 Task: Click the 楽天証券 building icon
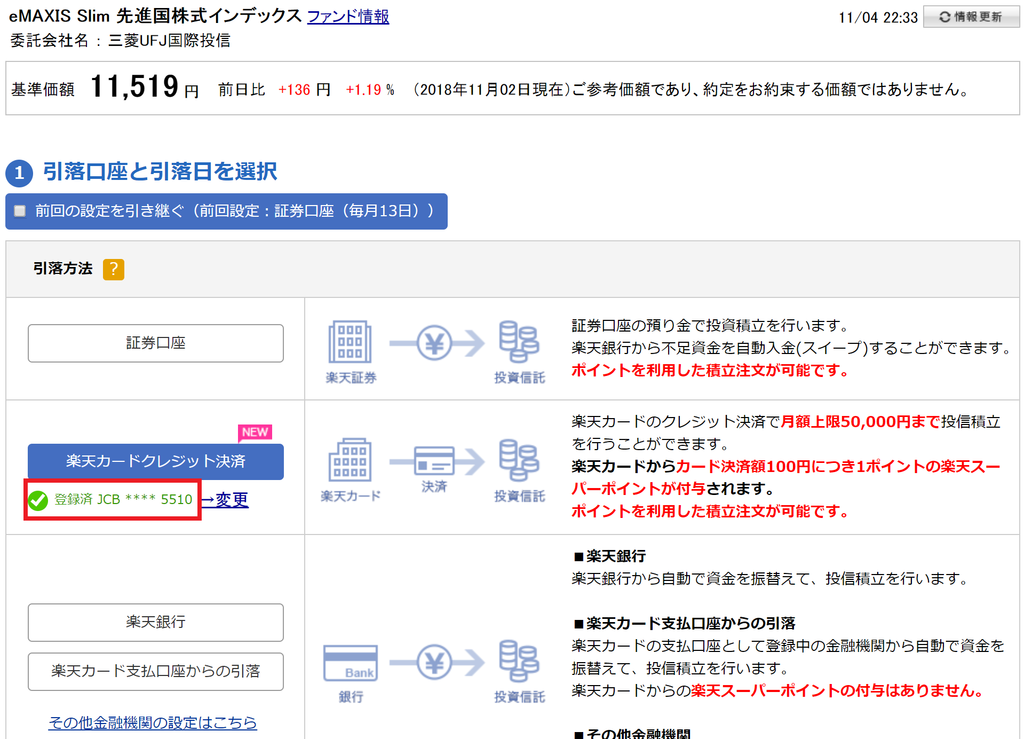(x=350, y=342)
